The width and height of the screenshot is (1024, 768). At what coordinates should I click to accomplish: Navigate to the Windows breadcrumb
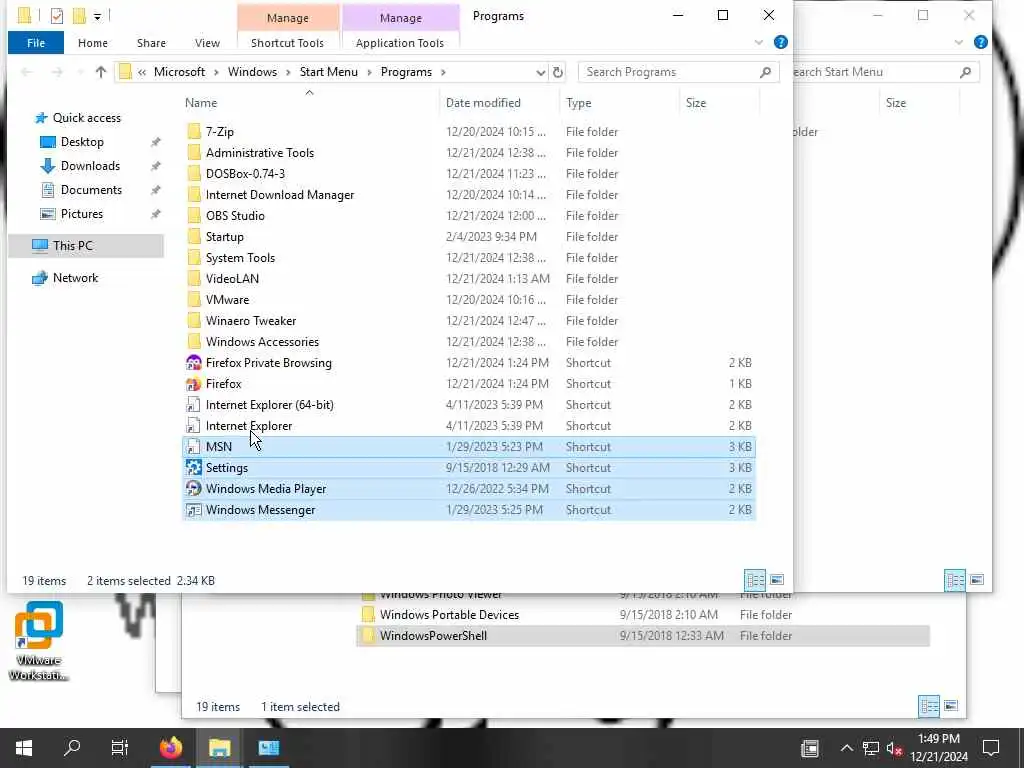tap(252, 72)
